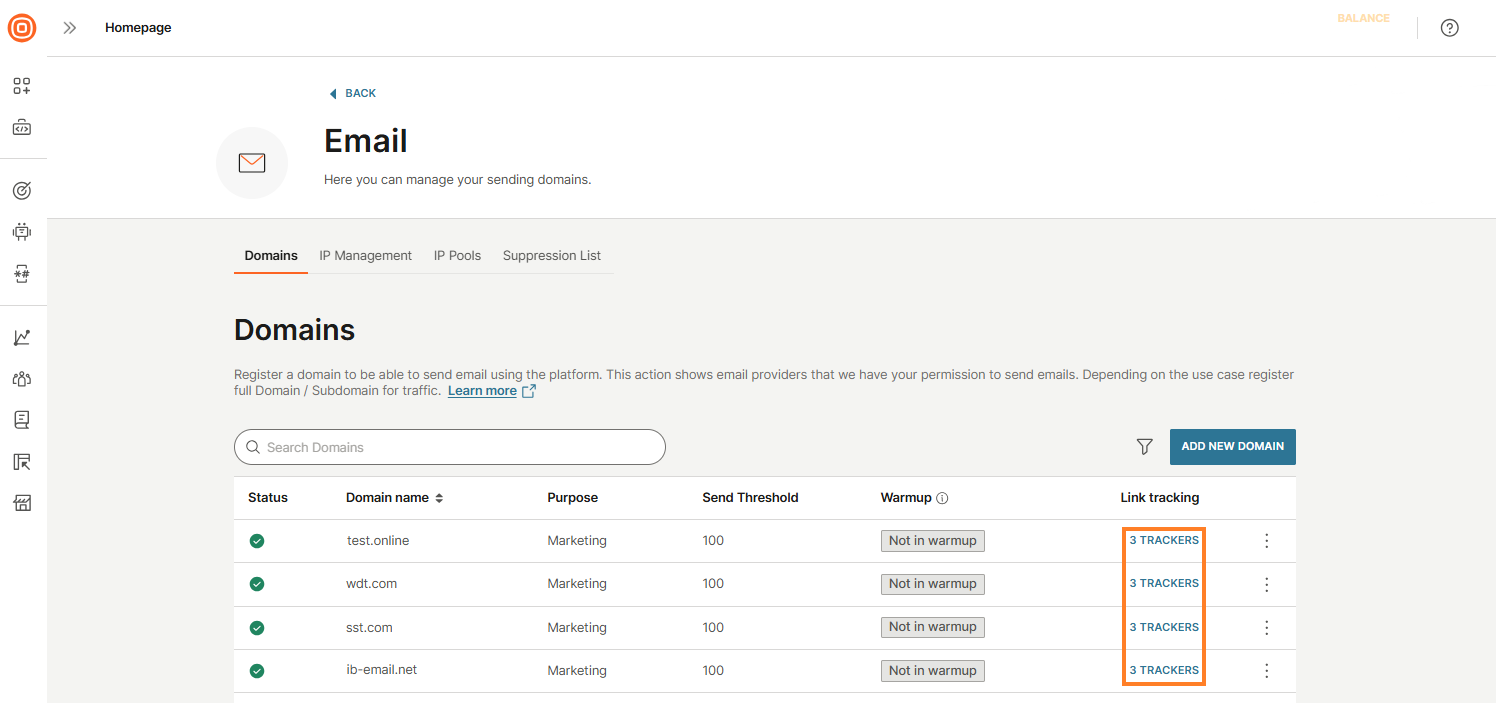Click the target/goals icon in sidebar
1496x703 pixels.
21,189
